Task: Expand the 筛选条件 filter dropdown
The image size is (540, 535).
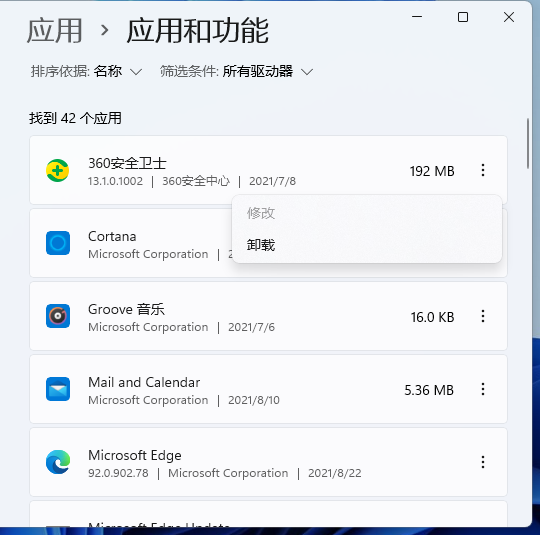Action: tap(236, 71)
